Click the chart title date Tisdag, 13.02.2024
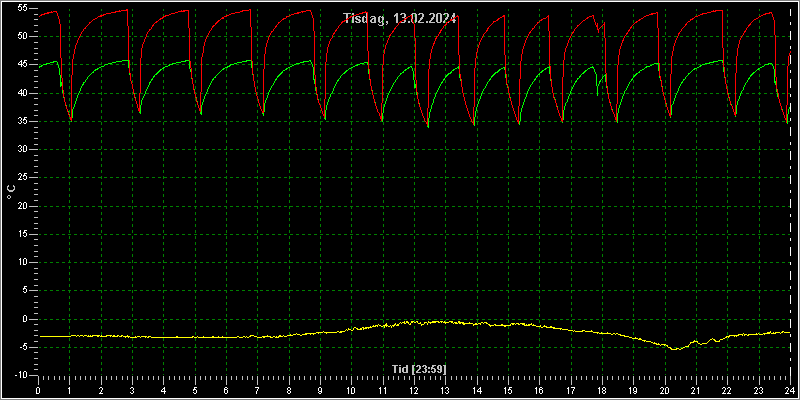The width and height of the screenshot is (800, 400). (401, 19)
